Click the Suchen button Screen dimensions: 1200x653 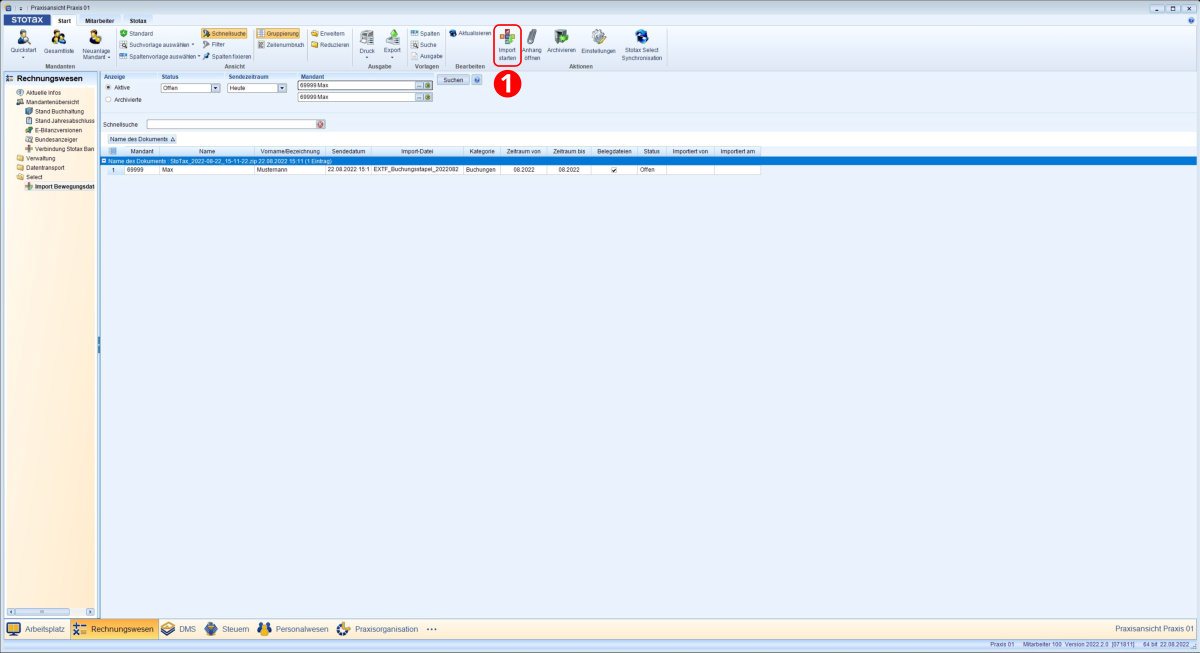[x=453, y=79]
